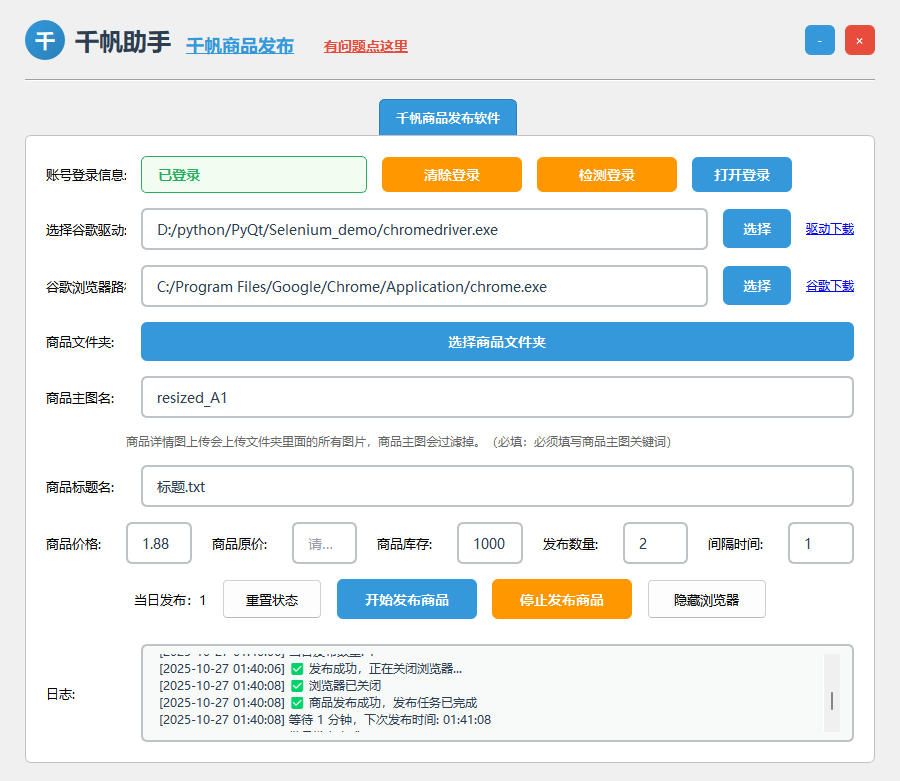
Task: Hide the browser using 隐藏浏览器 button
Action: pyautogui.click(x=706, y=598)
